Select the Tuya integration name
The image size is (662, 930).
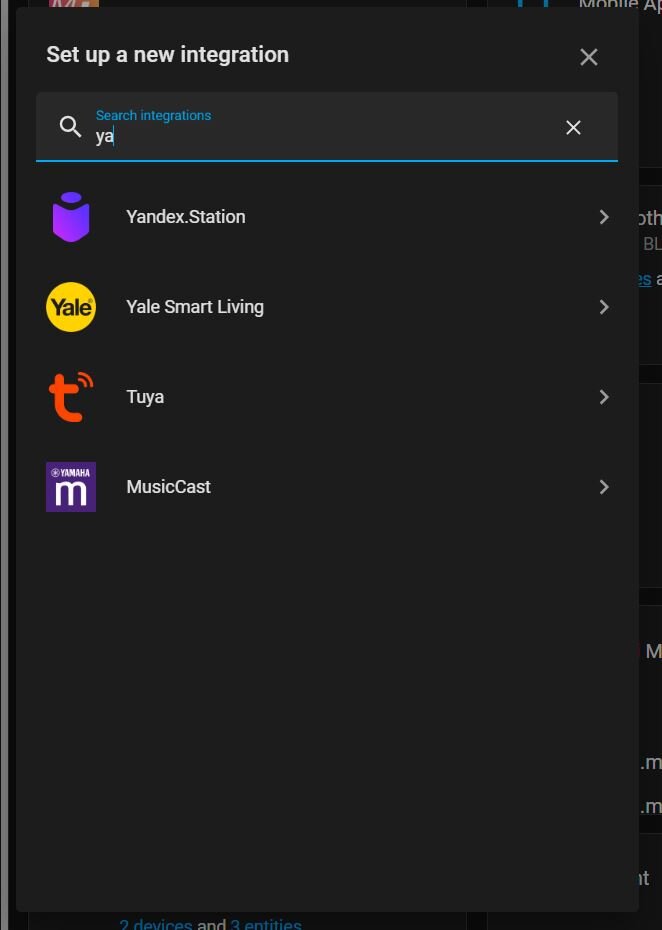click(145, 397)
